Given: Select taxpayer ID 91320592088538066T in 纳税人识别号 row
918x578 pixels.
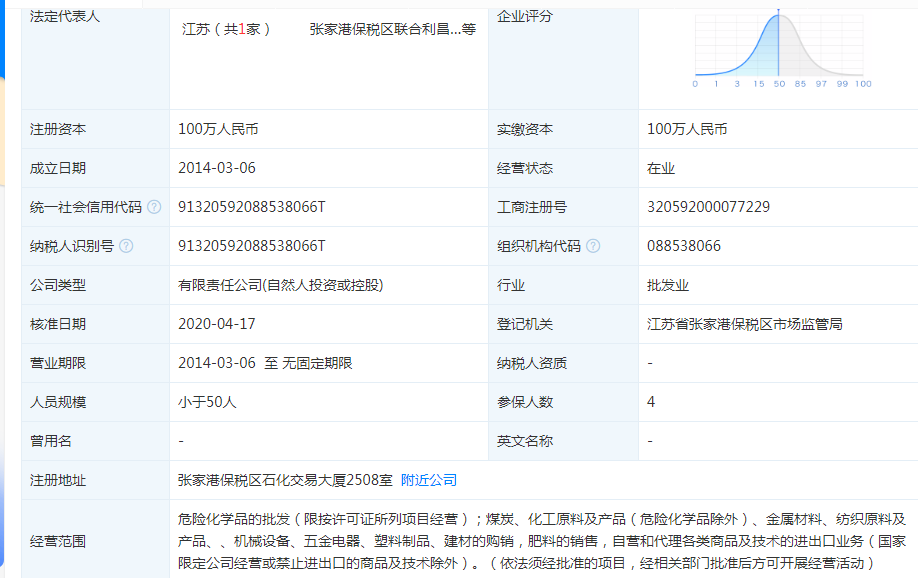Looking at the screenshot, I should pos(252,246).
